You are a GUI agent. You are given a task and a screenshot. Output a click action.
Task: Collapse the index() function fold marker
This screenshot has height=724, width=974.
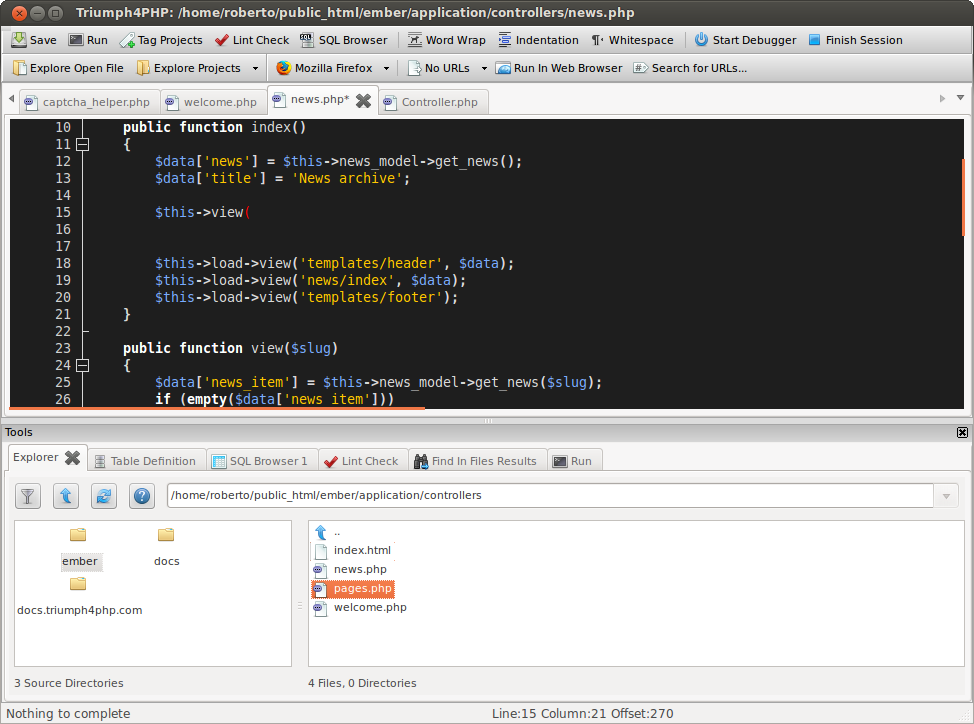pyautogui.click(x=83, y=145)
